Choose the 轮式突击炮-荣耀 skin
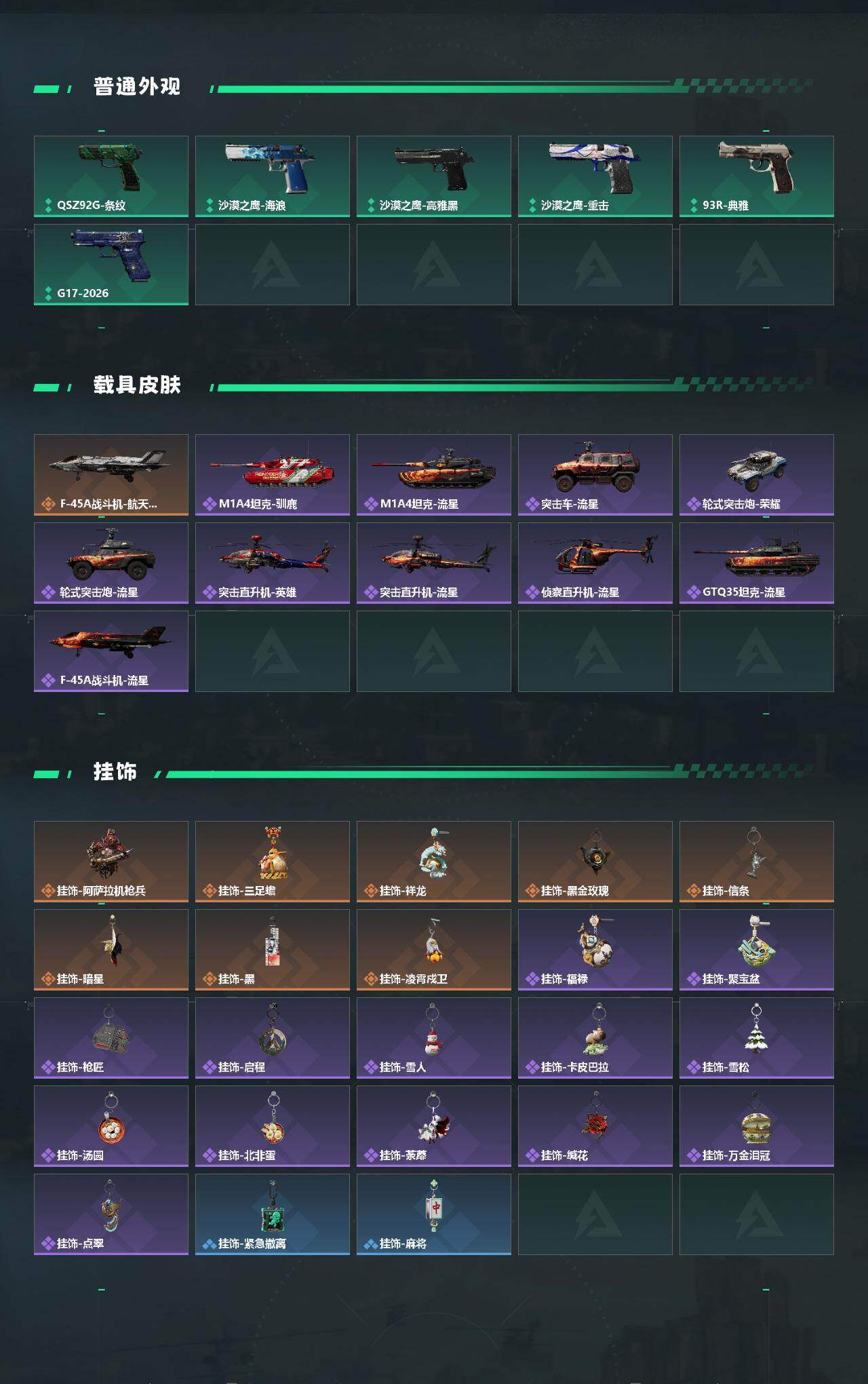 tap(757, 475)
